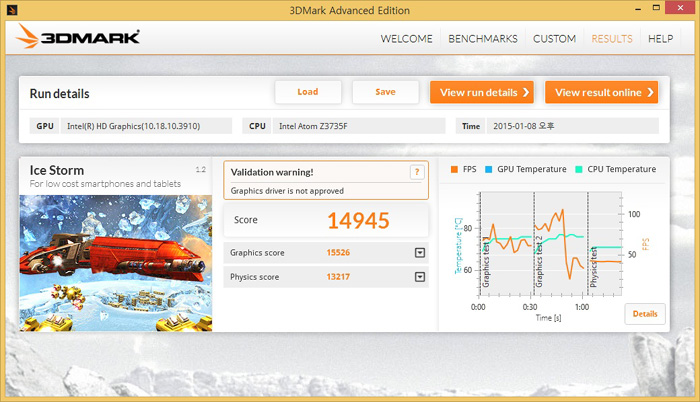Click the Time field showing 2015-01-08
Viewport: 700px width, 402px height.
[573, 126]
